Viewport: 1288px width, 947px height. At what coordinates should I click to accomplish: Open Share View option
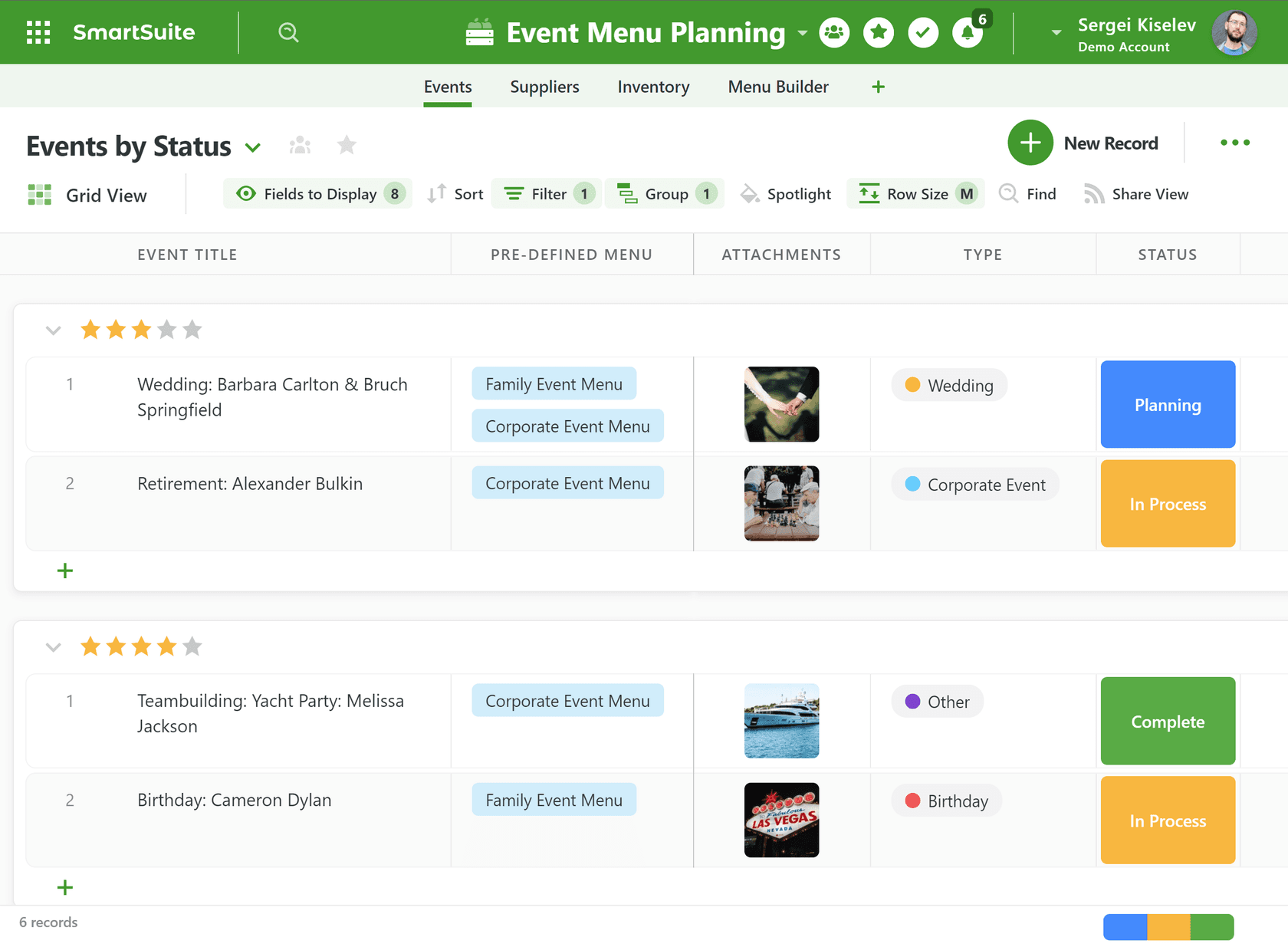pyautogui.click(x=1136, y=194)
